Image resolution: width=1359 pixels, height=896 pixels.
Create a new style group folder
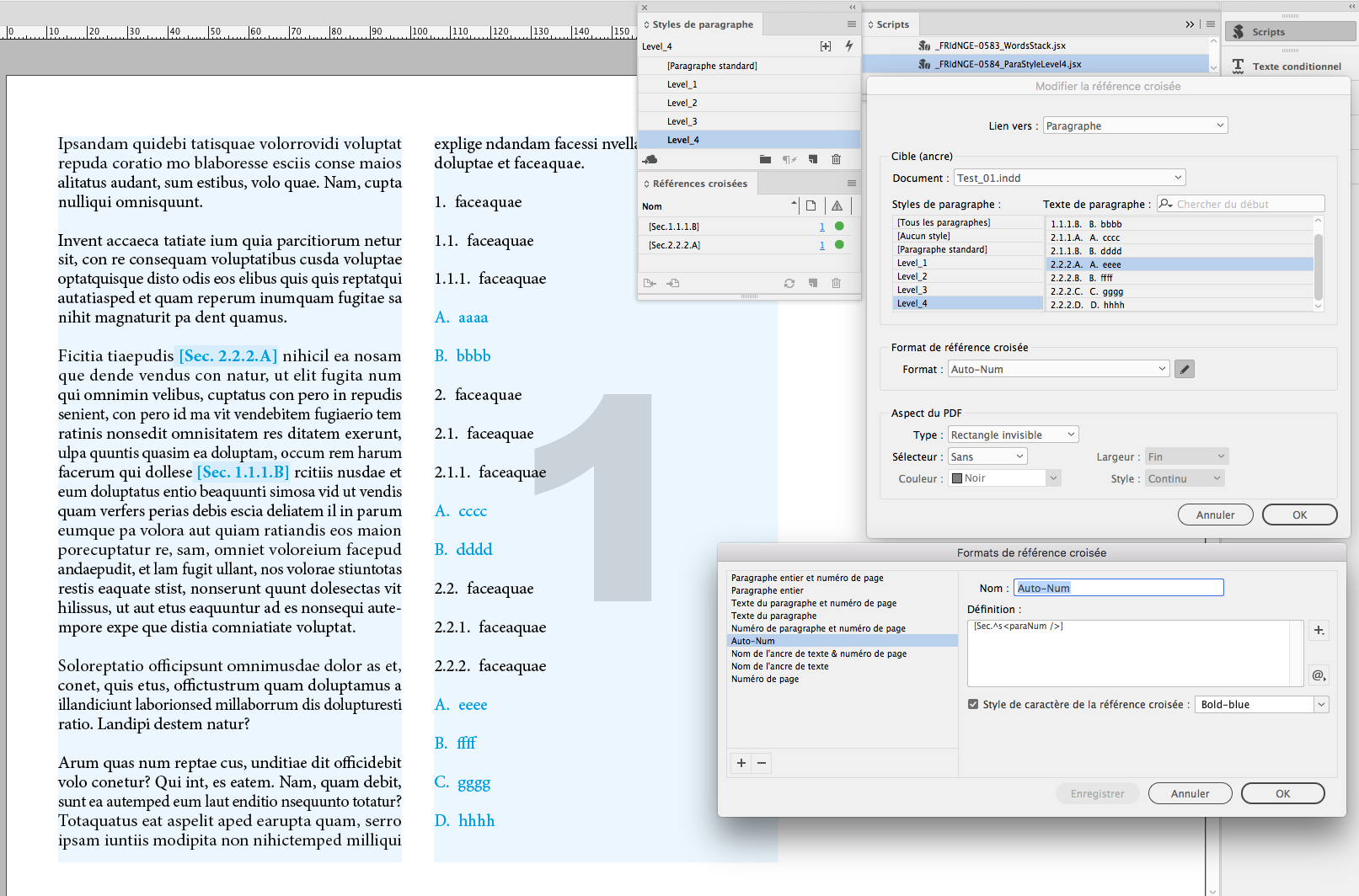[x=765, y=159]
